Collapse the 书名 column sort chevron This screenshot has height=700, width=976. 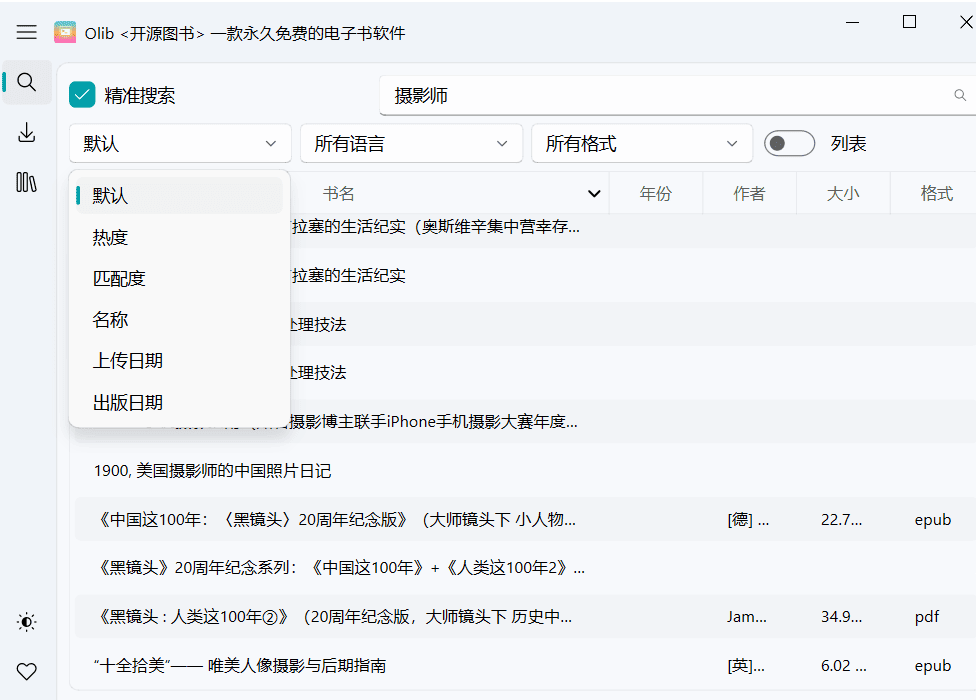coord(594,192)
